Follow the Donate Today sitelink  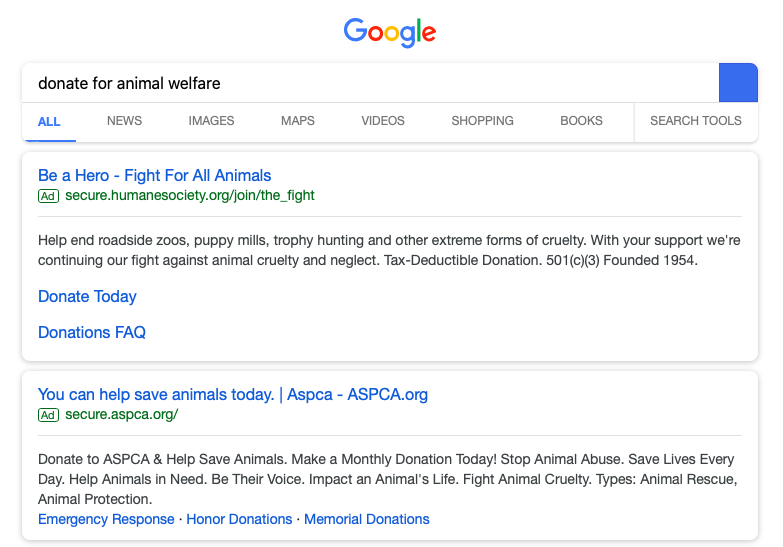point(87,296)
